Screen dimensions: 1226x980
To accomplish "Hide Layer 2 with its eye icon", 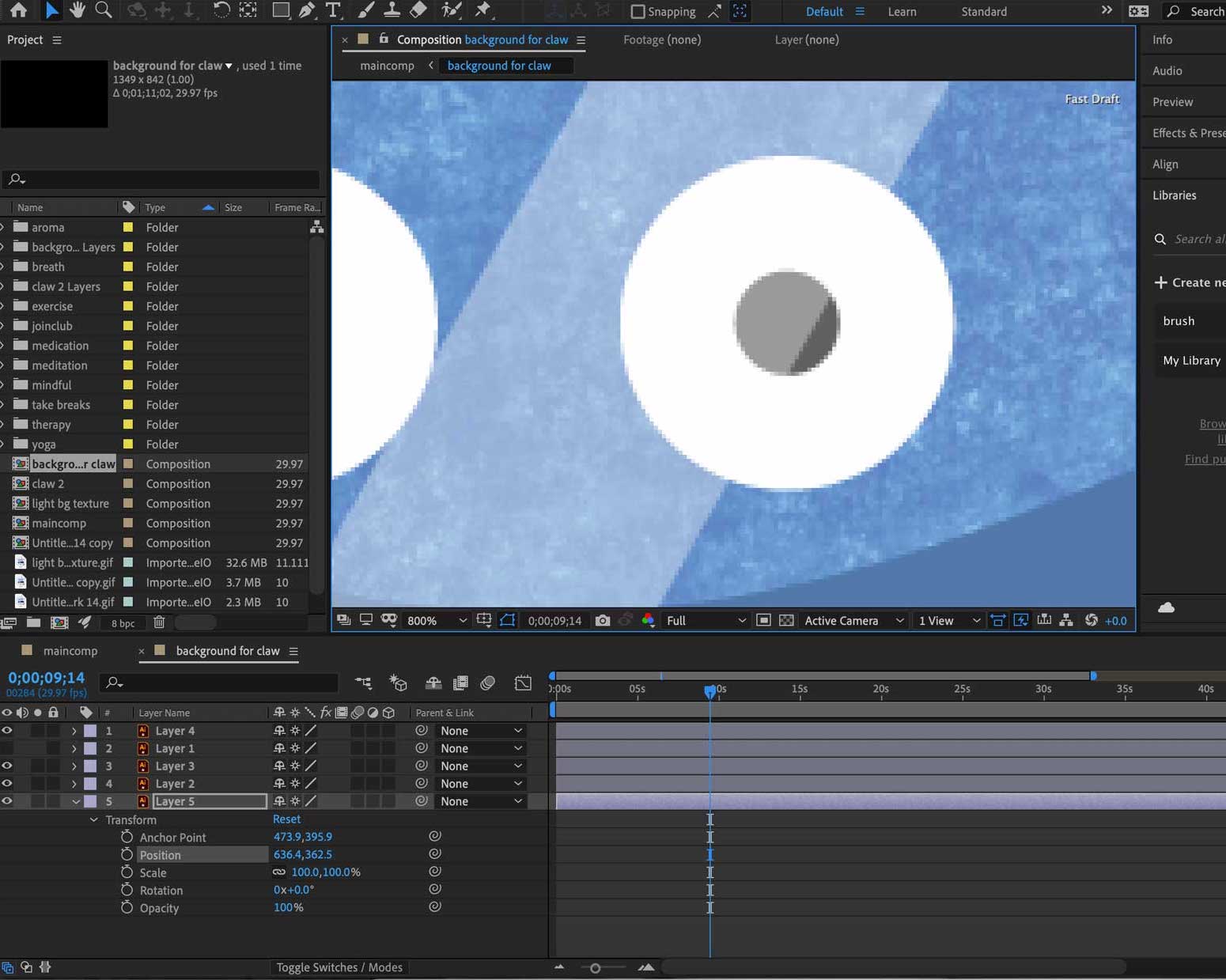I will 7,783.
